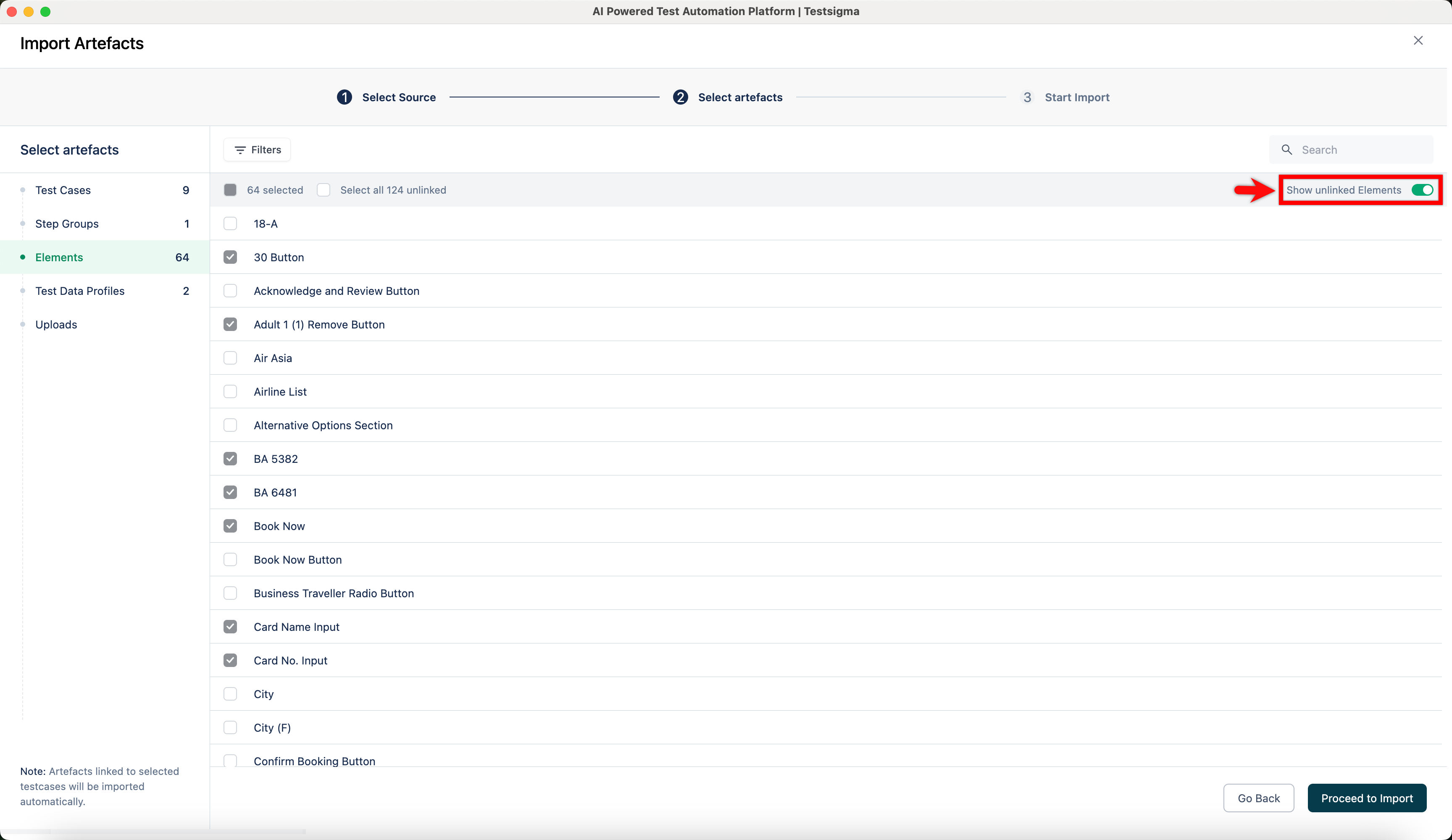Click the step 2 Select artefacts circle

(x=681, y=97)
